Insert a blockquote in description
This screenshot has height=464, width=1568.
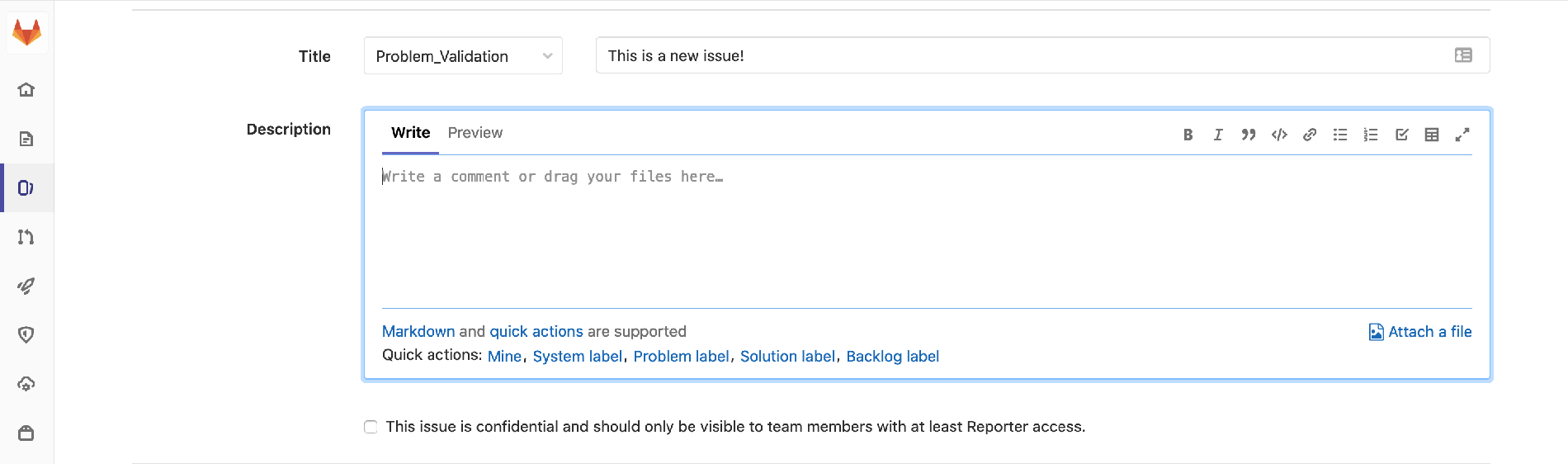click(1248, 135)
